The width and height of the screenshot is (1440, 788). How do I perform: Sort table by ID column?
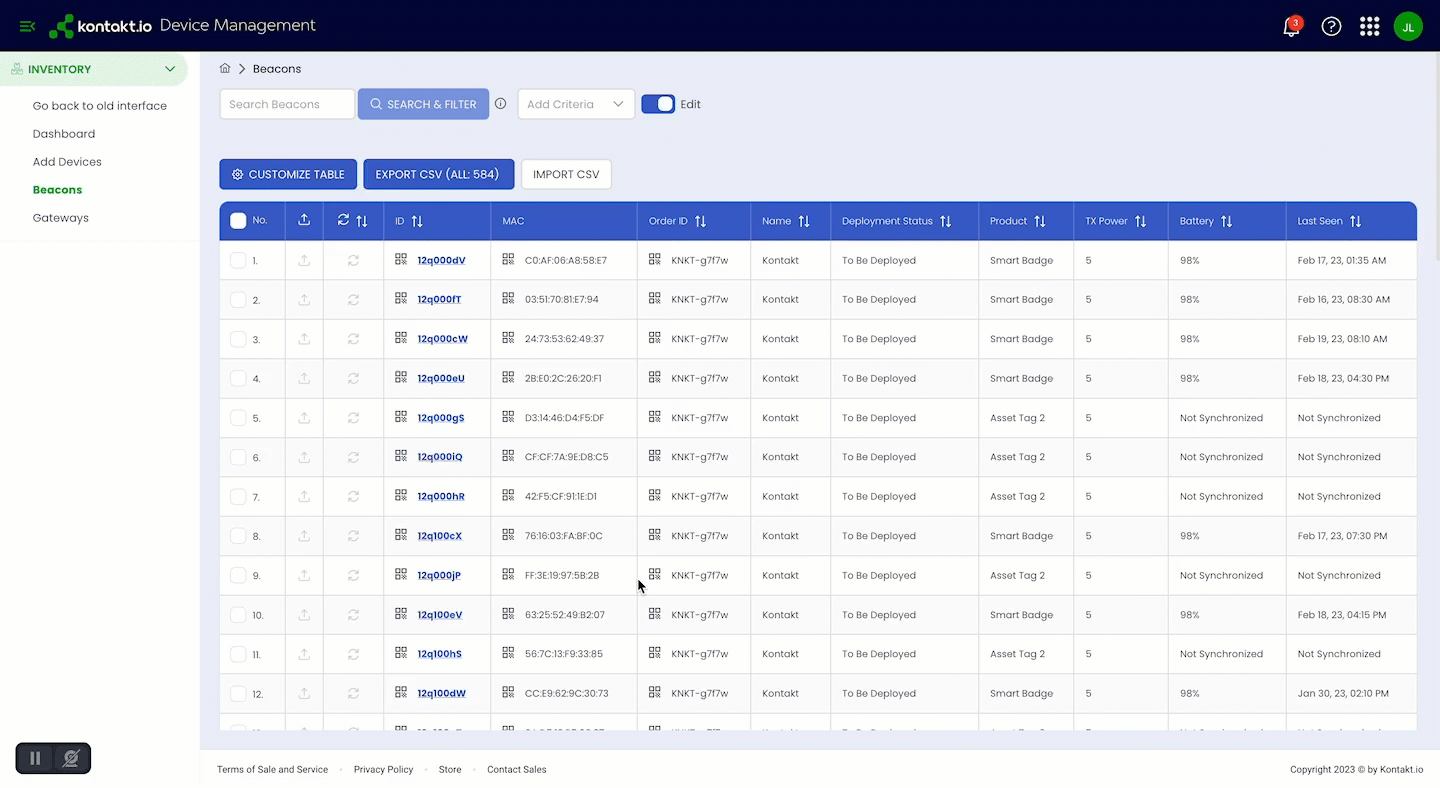417,221
